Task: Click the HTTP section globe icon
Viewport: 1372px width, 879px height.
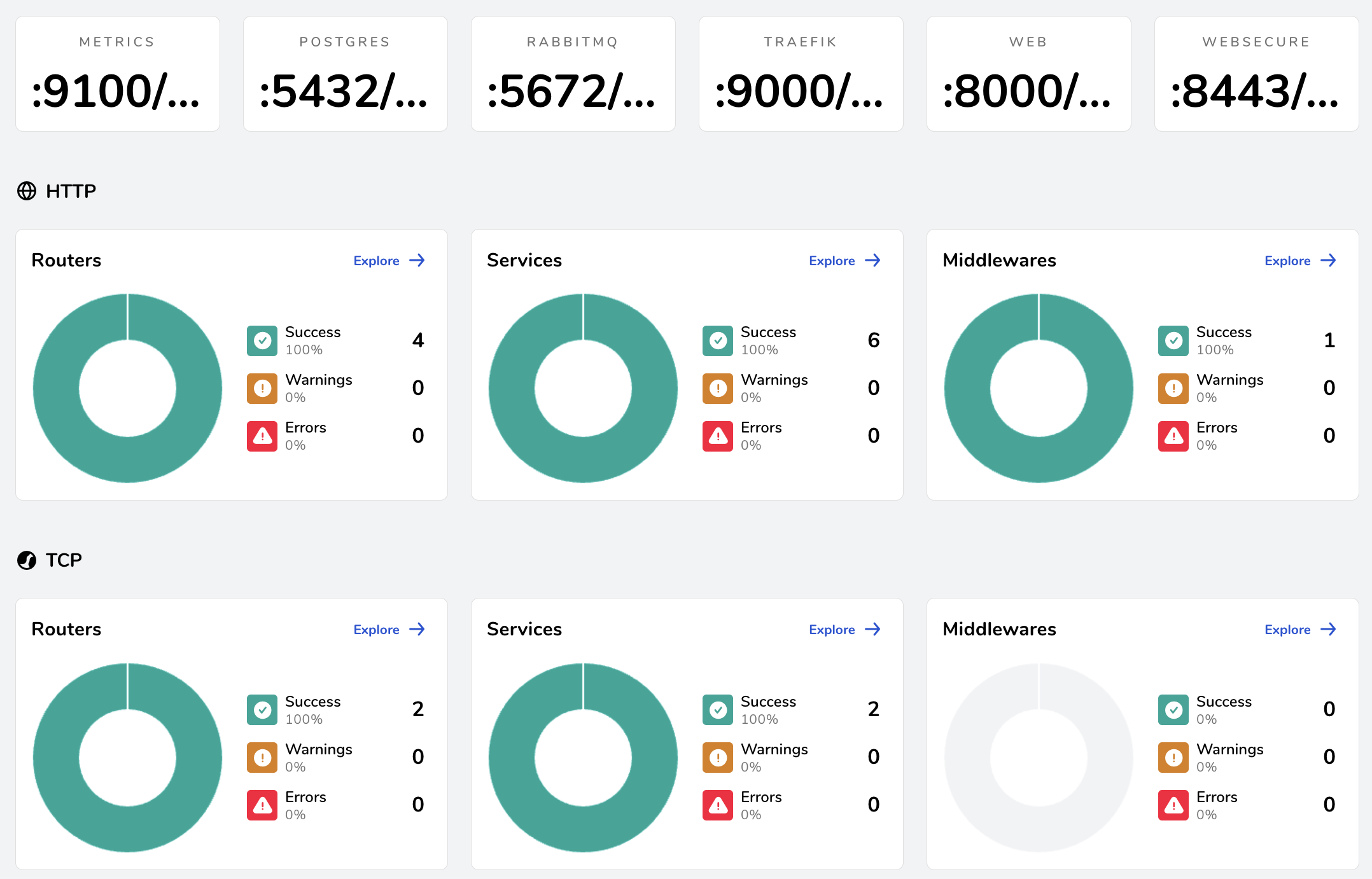Action: (27, 191)
